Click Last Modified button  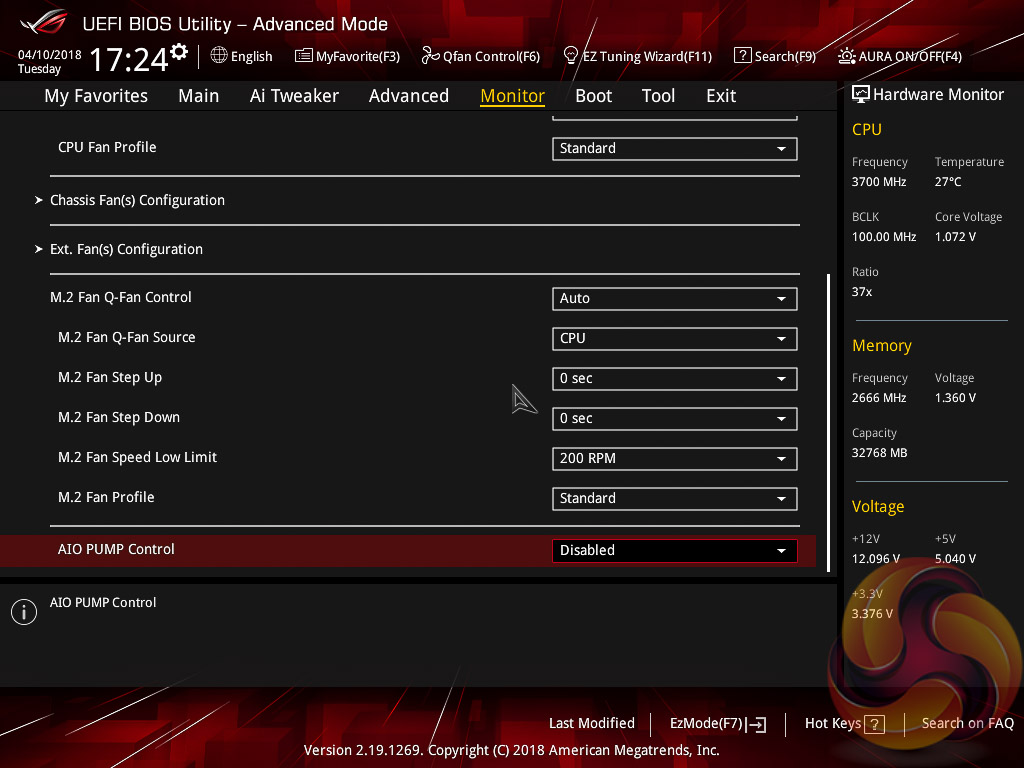591,723
